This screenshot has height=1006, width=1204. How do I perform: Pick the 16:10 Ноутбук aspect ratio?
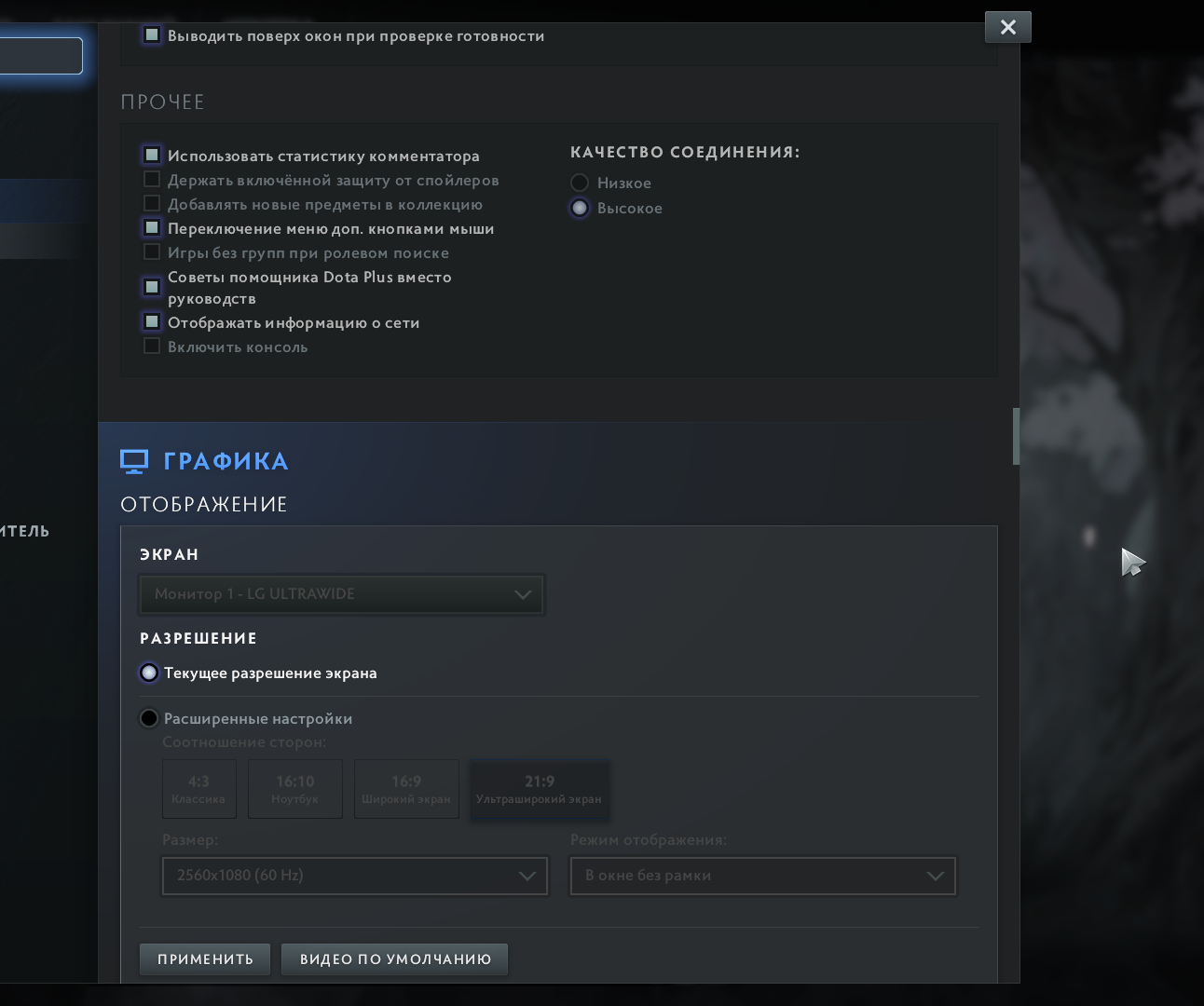[x=295, y=789]
